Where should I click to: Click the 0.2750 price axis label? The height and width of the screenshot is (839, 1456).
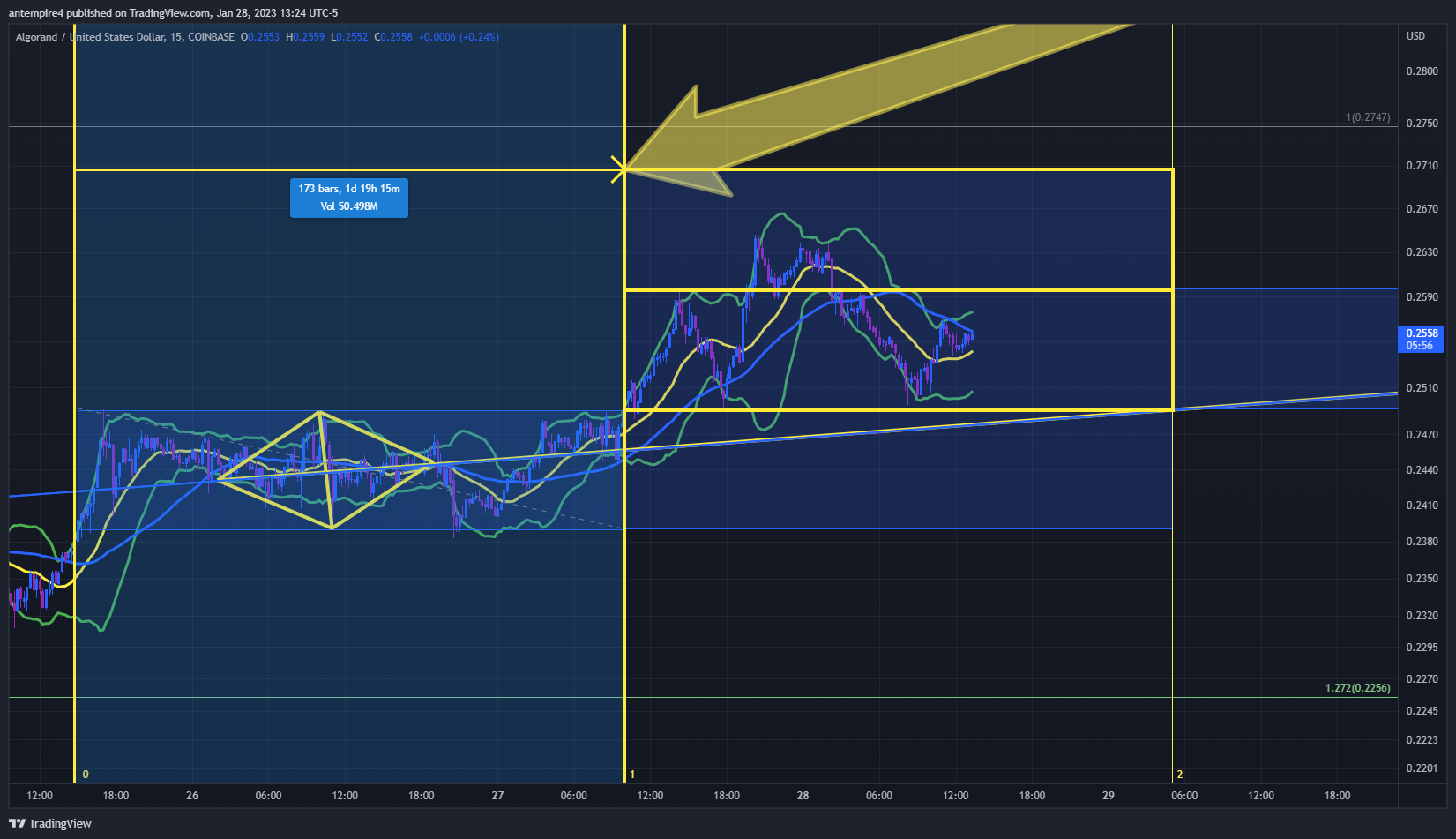tap(1422, 124)
